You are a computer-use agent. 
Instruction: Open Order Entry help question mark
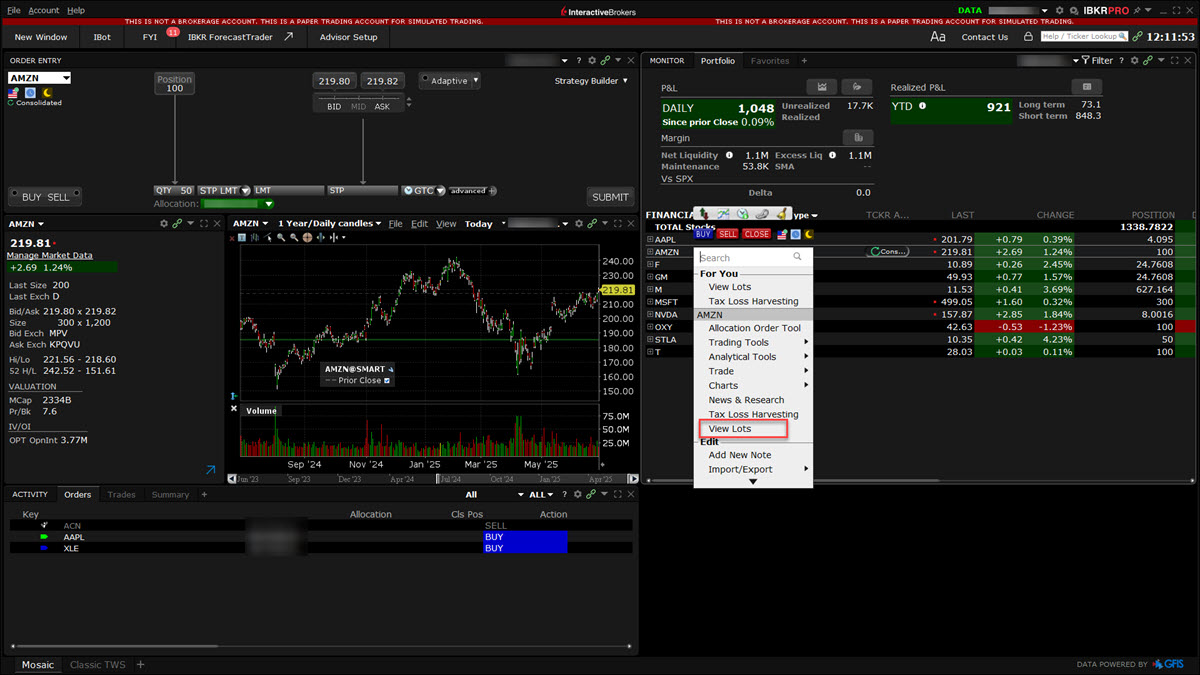coord(579,61)
